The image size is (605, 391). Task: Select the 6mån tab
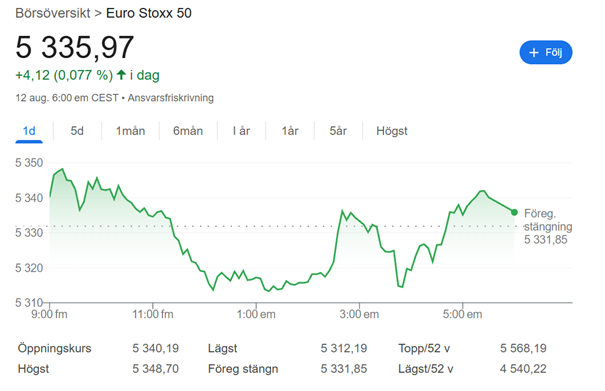(188, 131)
